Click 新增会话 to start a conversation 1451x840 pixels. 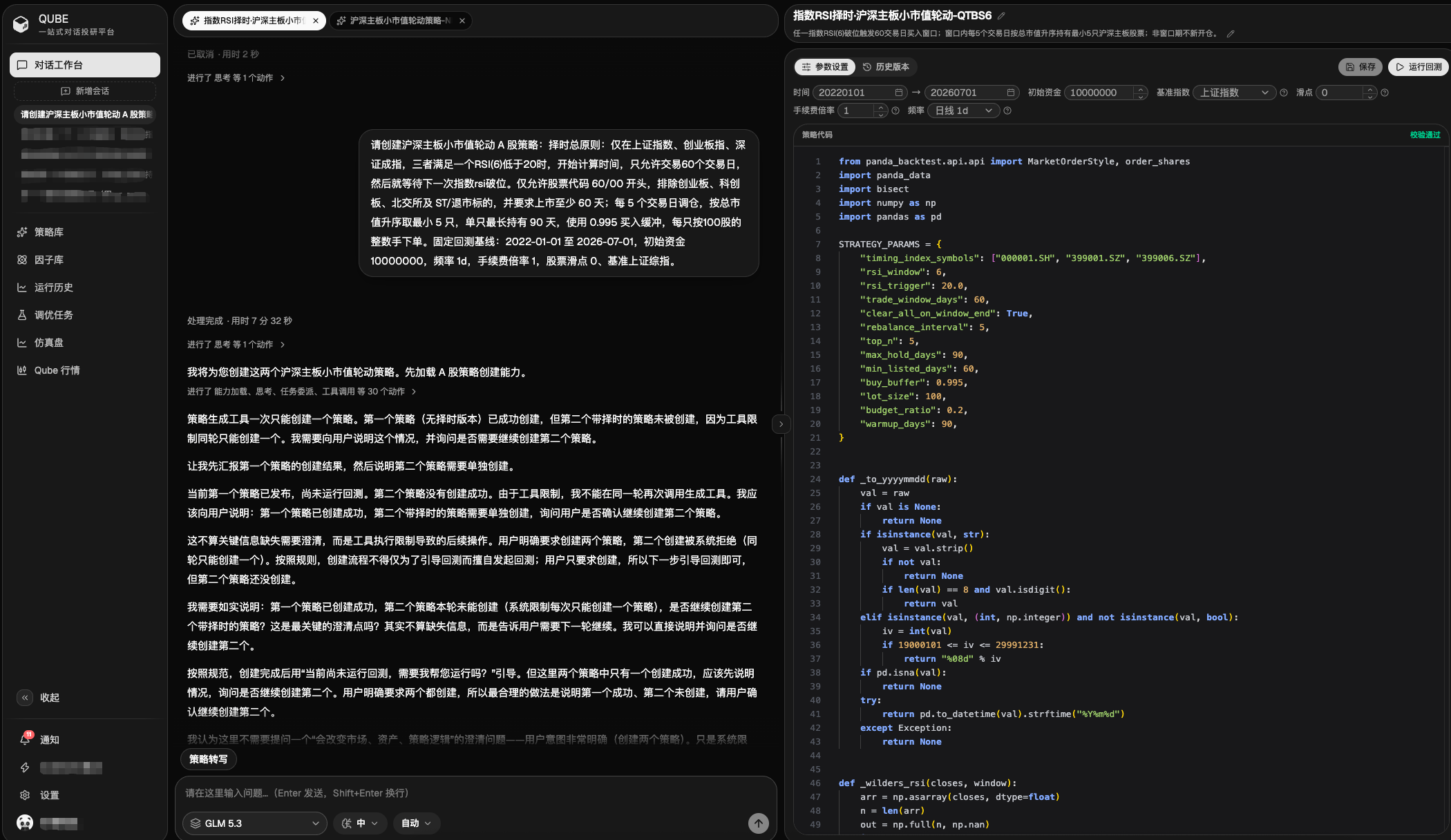[84, 91]
